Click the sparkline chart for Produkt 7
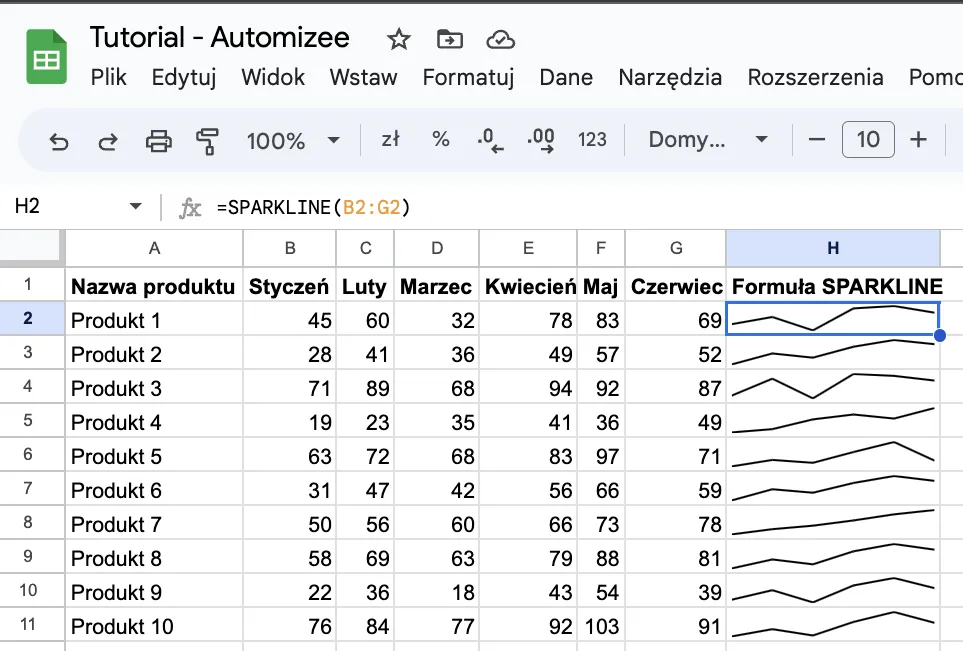963x651 pixels. (833, 523)
